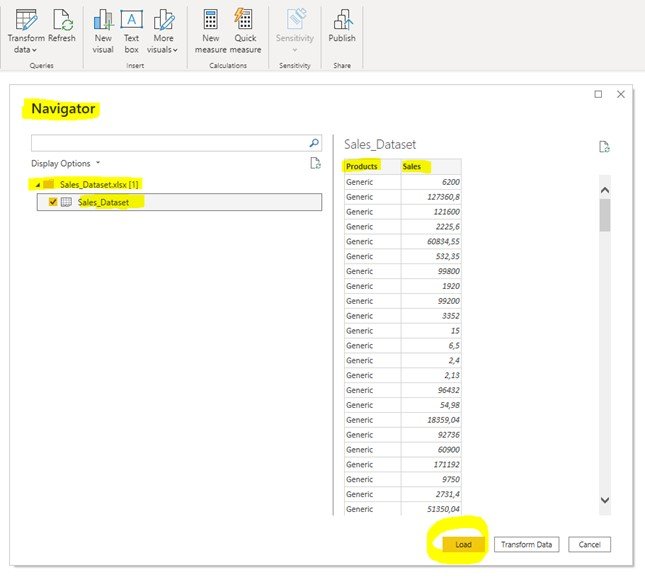
Task: Click the preview refresh icon beside Sales_Dataset title
Action: coord(604,147)
